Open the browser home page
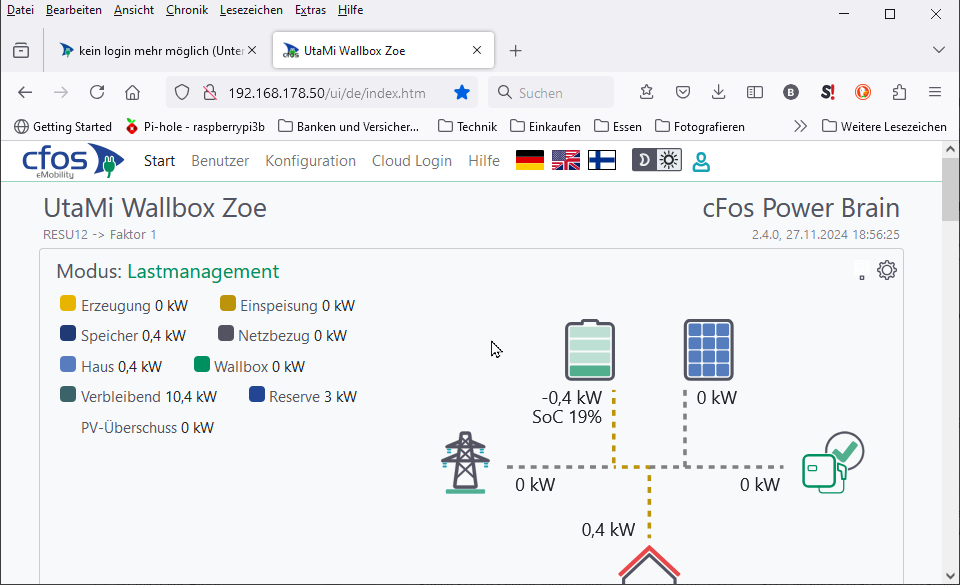 tap(132, 92)
